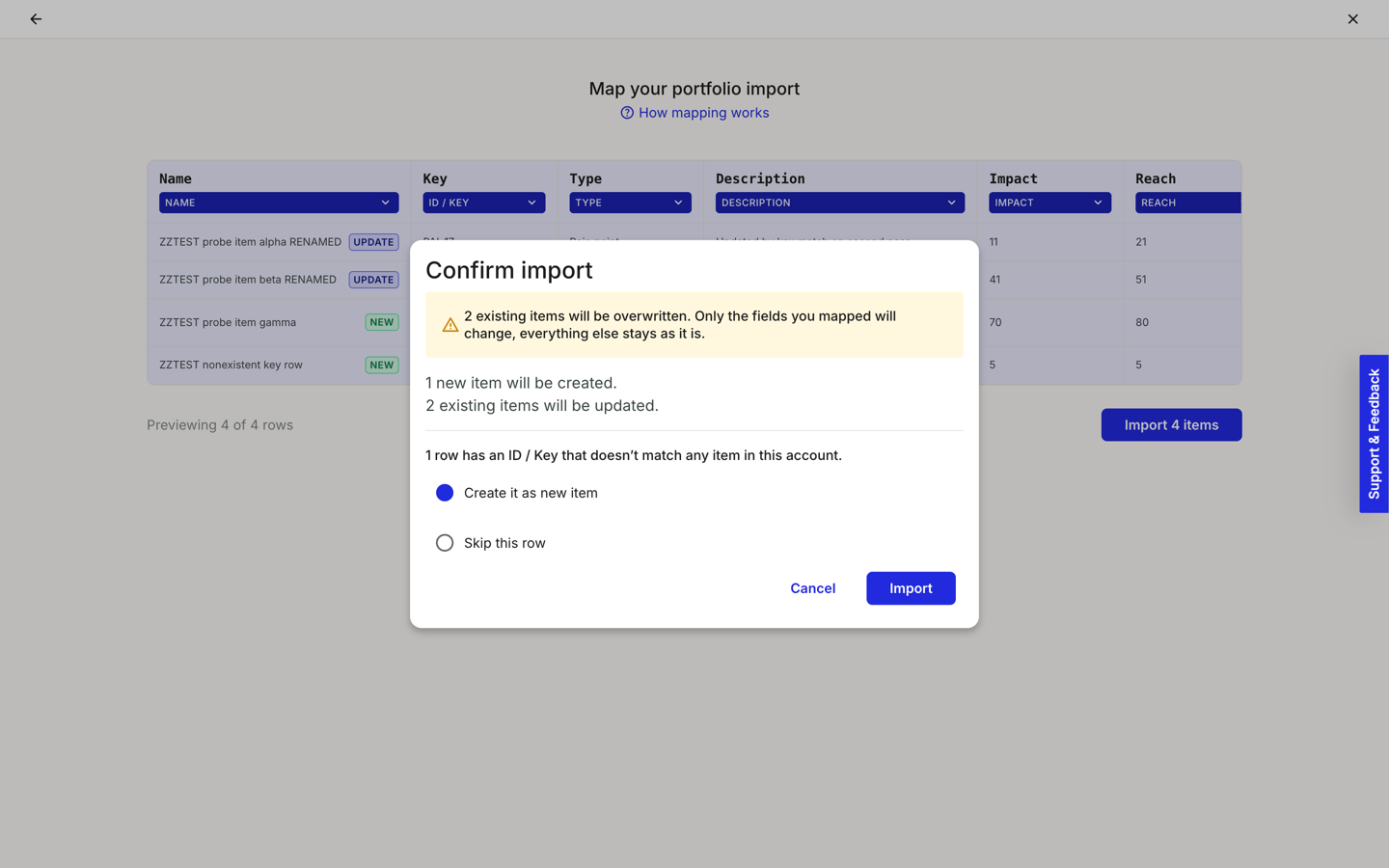Click Reach value 21 in alpha row
Image resolution: width=1389 pixels, height=868 pixels.
1141,242
